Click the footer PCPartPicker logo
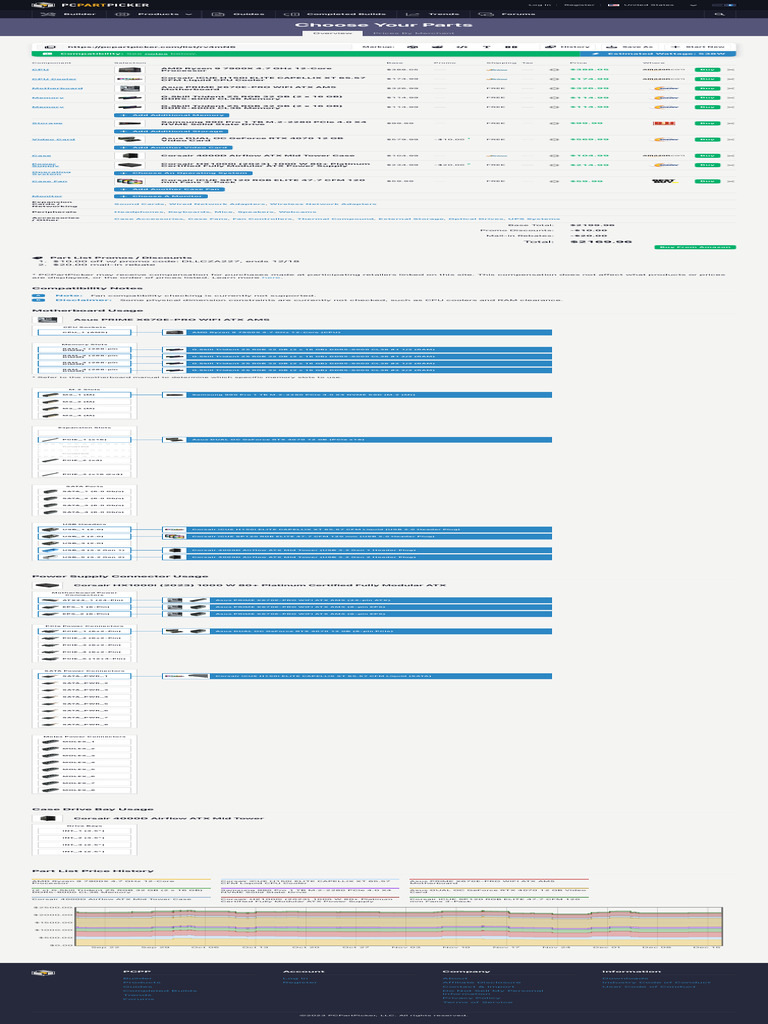The height and width of the screenshot is (1024, 768). point(42,972)
